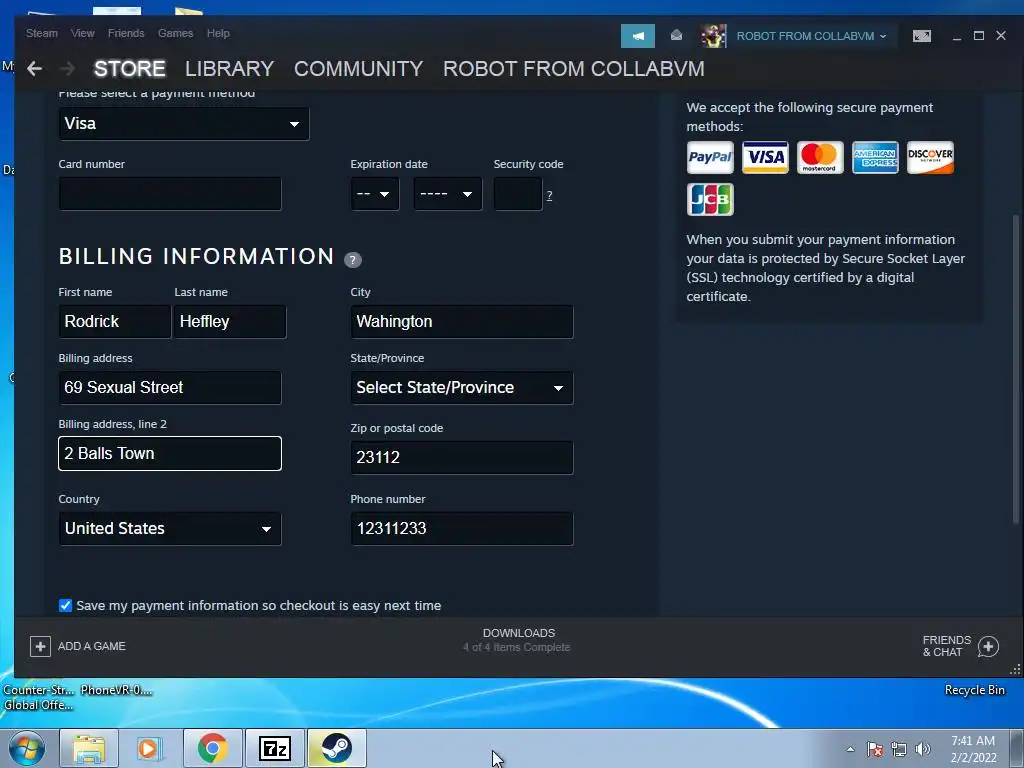Open the Steam menu

(42, 33)
